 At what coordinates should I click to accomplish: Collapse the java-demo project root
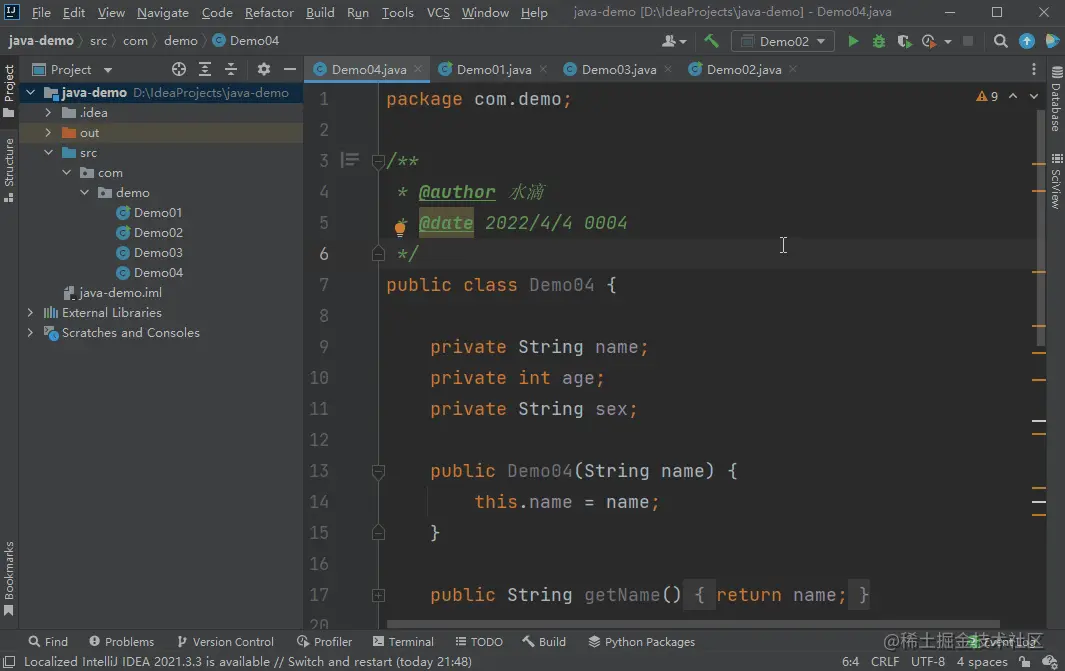pos(31,92)
